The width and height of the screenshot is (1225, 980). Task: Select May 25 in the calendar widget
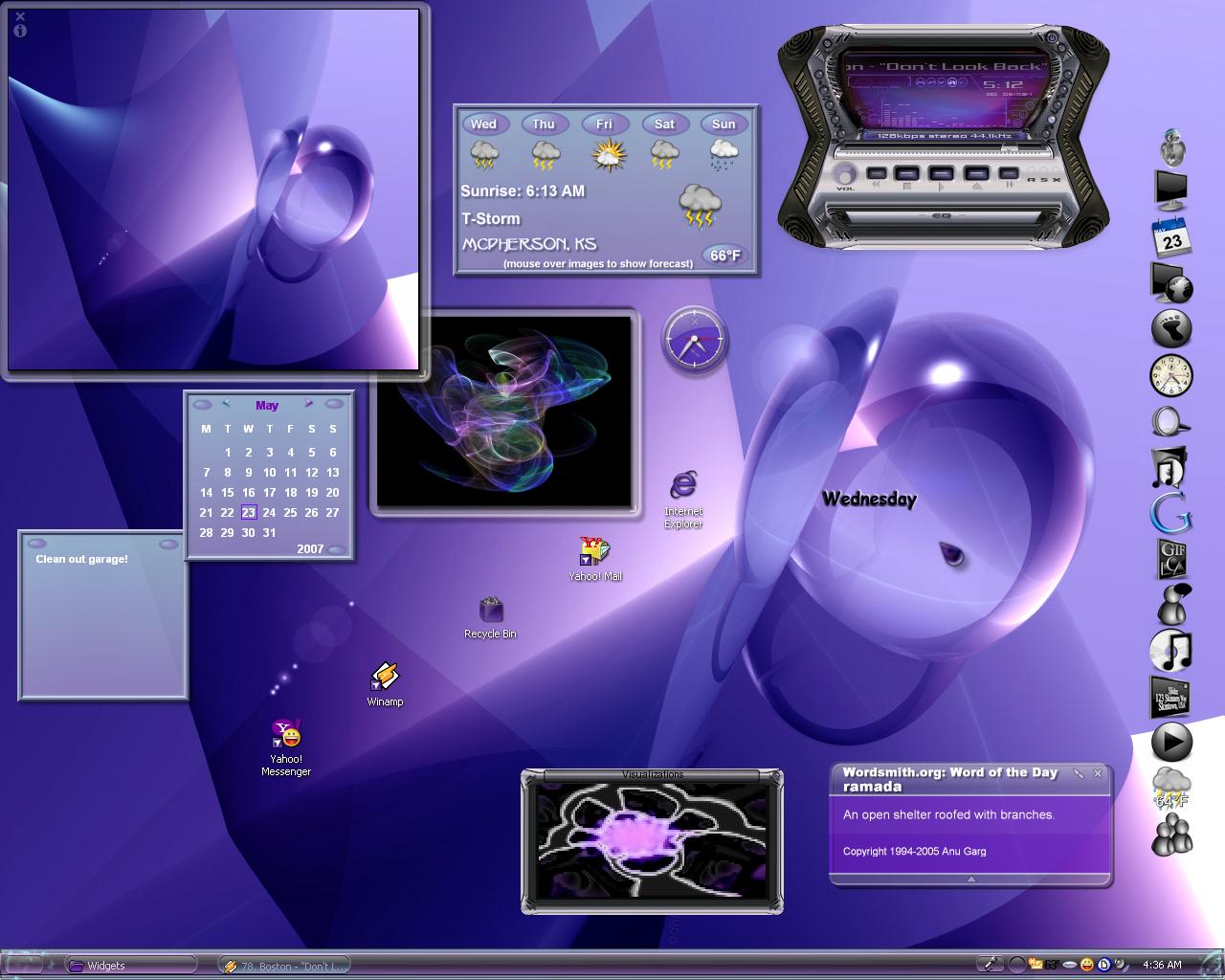[x=290, y=512]
